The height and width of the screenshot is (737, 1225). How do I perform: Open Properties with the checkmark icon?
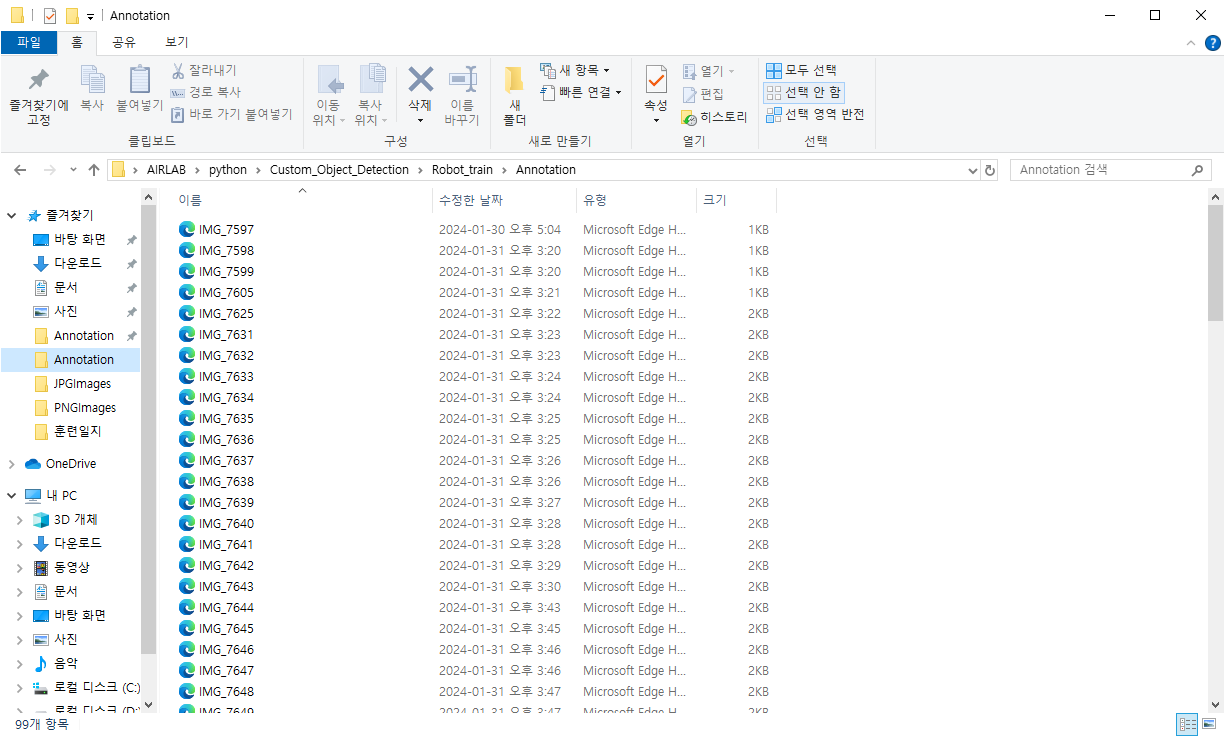click(x=655, y=80)
